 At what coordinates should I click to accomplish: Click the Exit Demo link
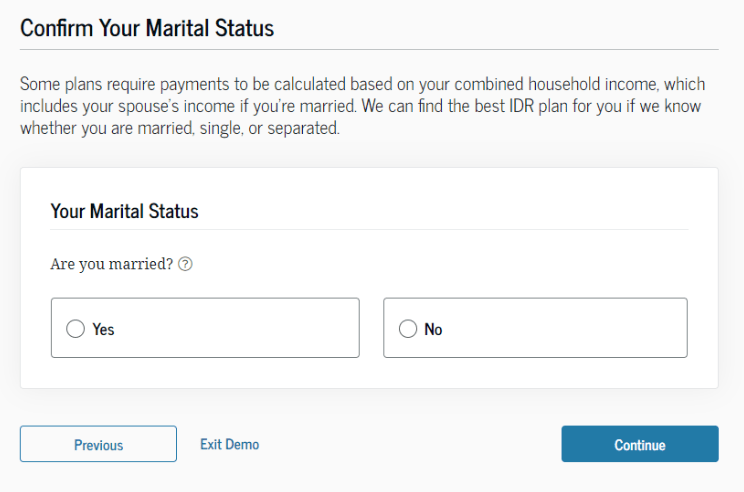point(229,444)
